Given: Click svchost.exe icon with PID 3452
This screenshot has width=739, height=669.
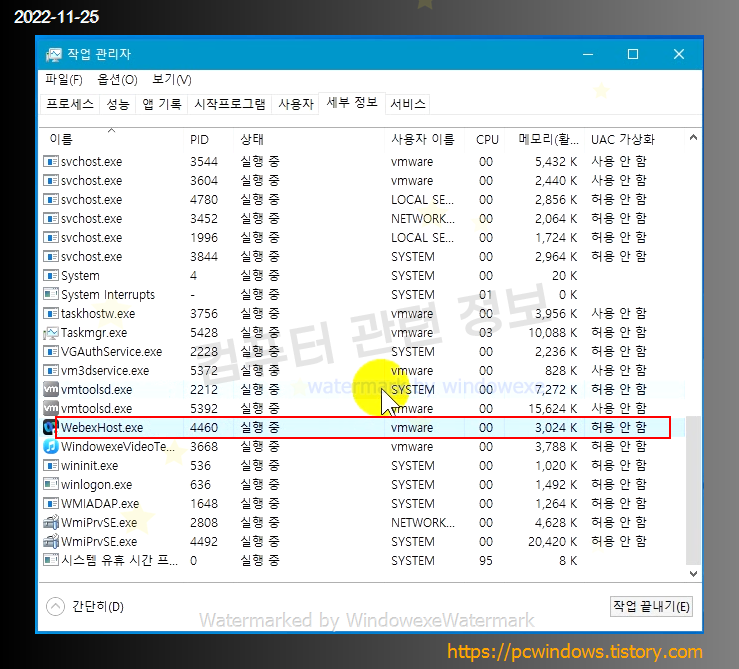Looking at the screenshot, I should pyautogui.click(x=50, y=218).
